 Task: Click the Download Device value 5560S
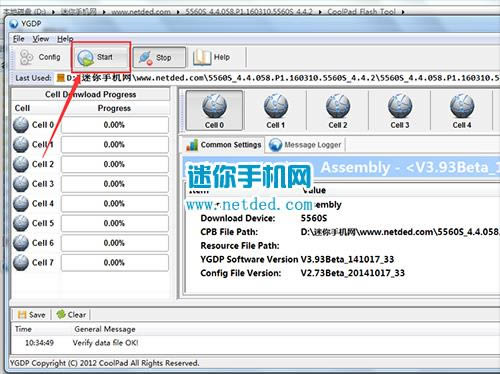coord(314,218)
